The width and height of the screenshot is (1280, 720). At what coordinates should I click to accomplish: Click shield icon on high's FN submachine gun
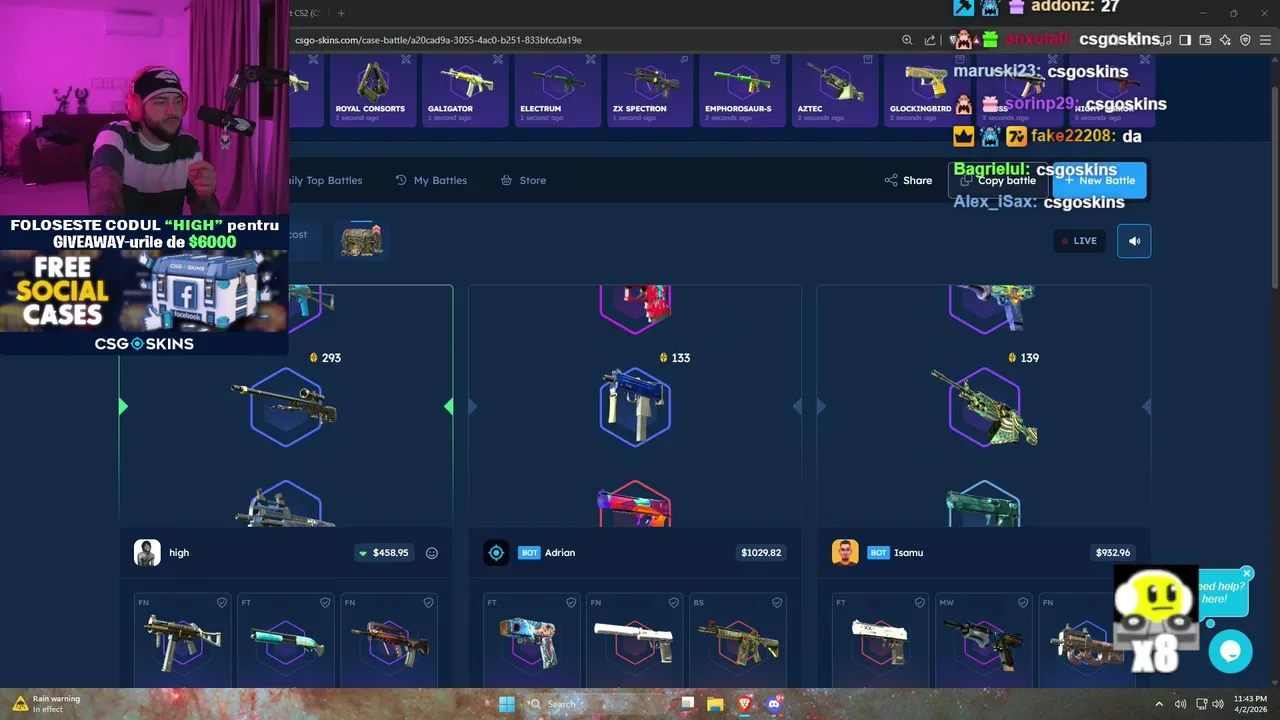[x=221, y=603]
